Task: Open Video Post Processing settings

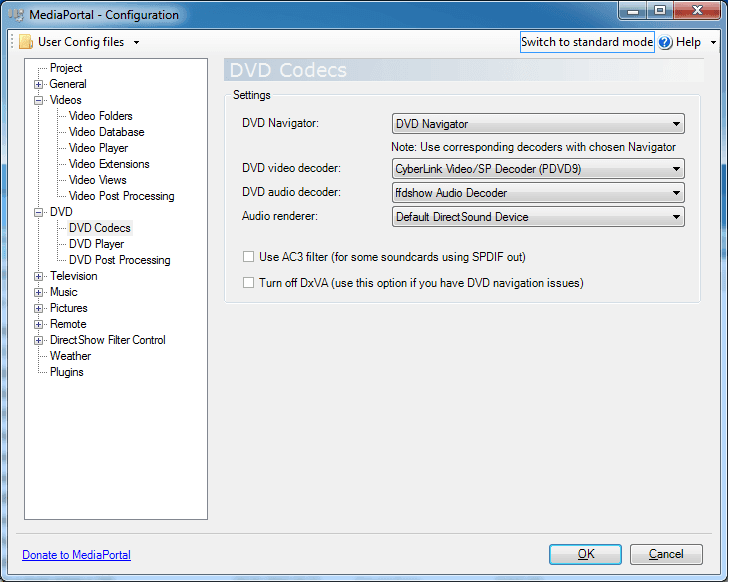Action: pos(121,196)
